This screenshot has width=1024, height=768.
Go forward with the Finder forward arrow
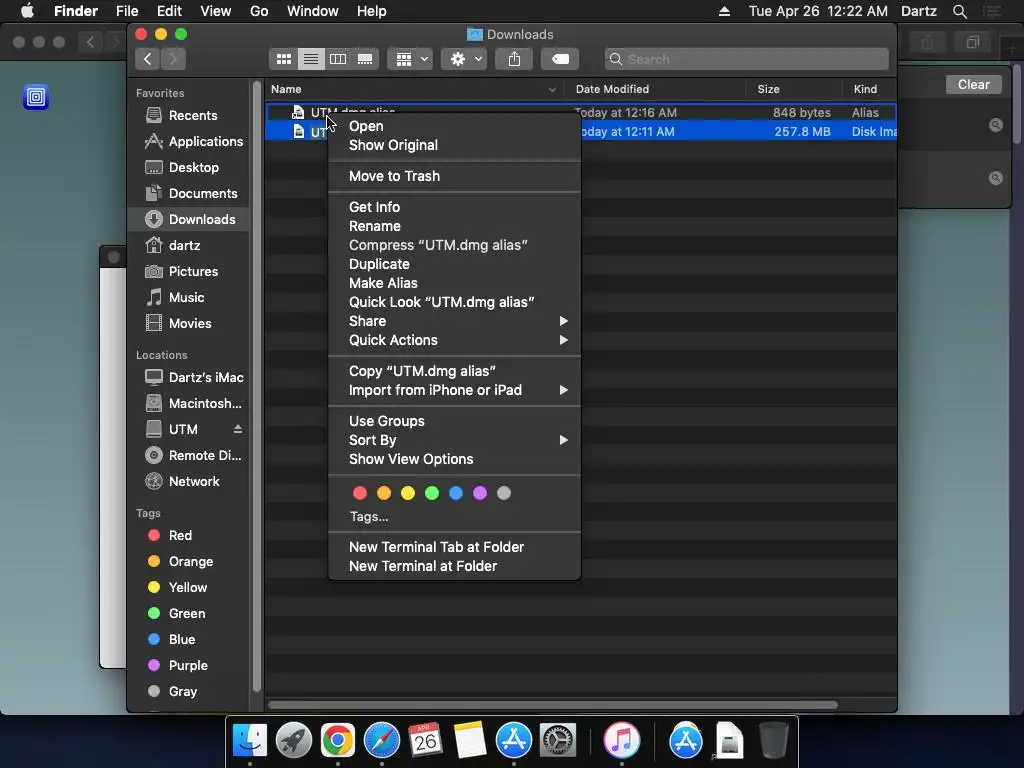point(173,59)
